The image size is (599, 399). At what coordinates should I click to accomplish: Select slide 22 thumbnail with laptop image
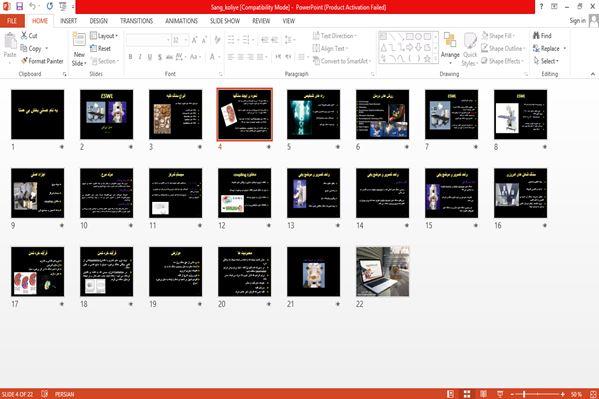(x=382, y=271)
